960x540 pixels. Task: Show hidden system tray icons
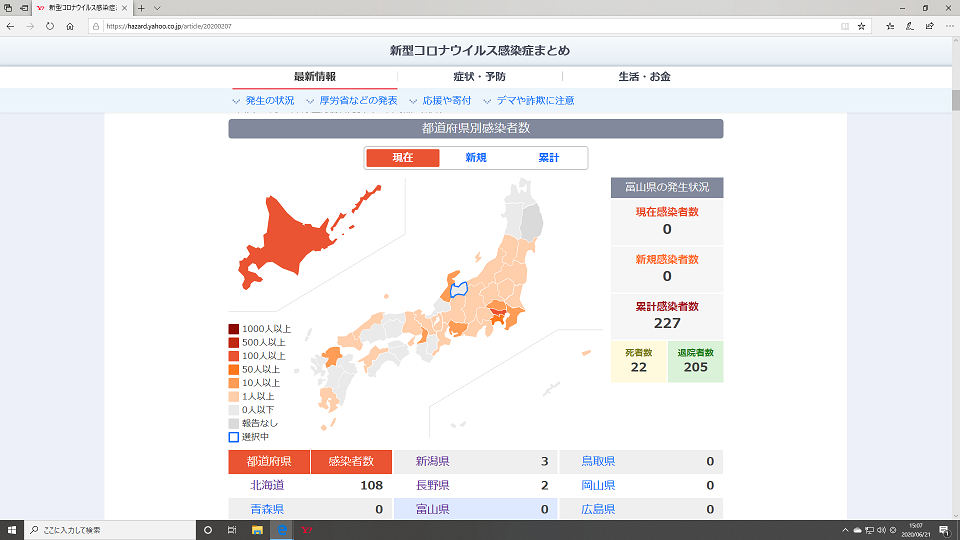pos(846,530)
